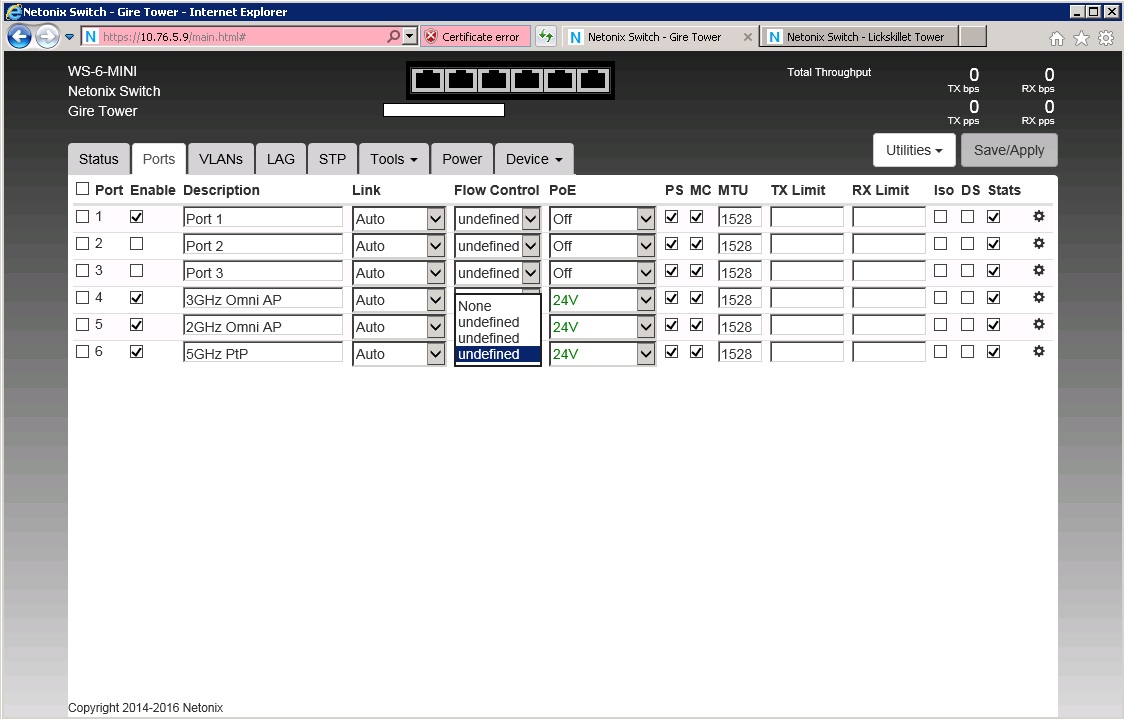Toggle Iso checkbox for port 1

click(940, 216)
